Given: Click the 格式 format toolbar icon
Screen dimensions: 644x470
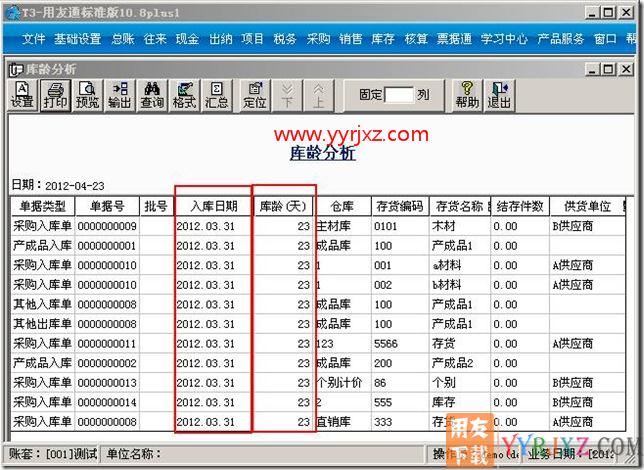Looking at the screenshot, I should pos(184,95).
